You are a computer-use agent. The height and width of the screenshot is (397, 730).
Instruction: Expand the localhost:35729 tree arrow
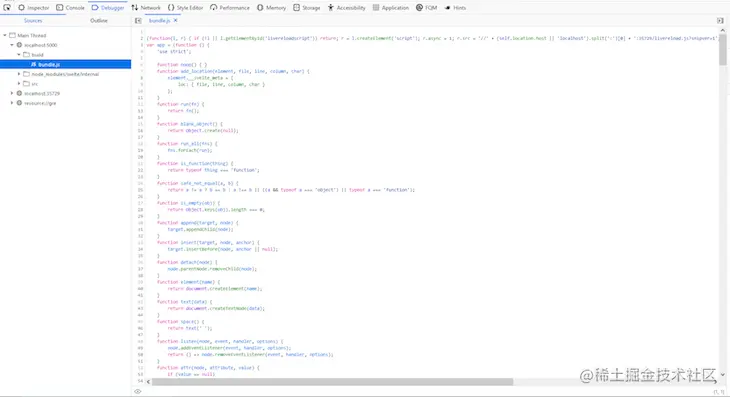[12, 93]
